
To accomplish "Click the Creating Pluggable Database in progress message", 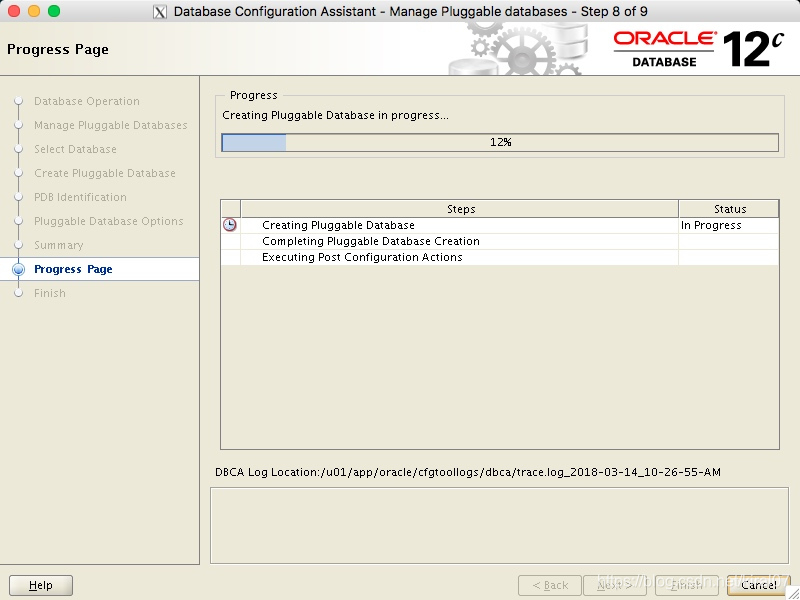I will coord(335,115).
